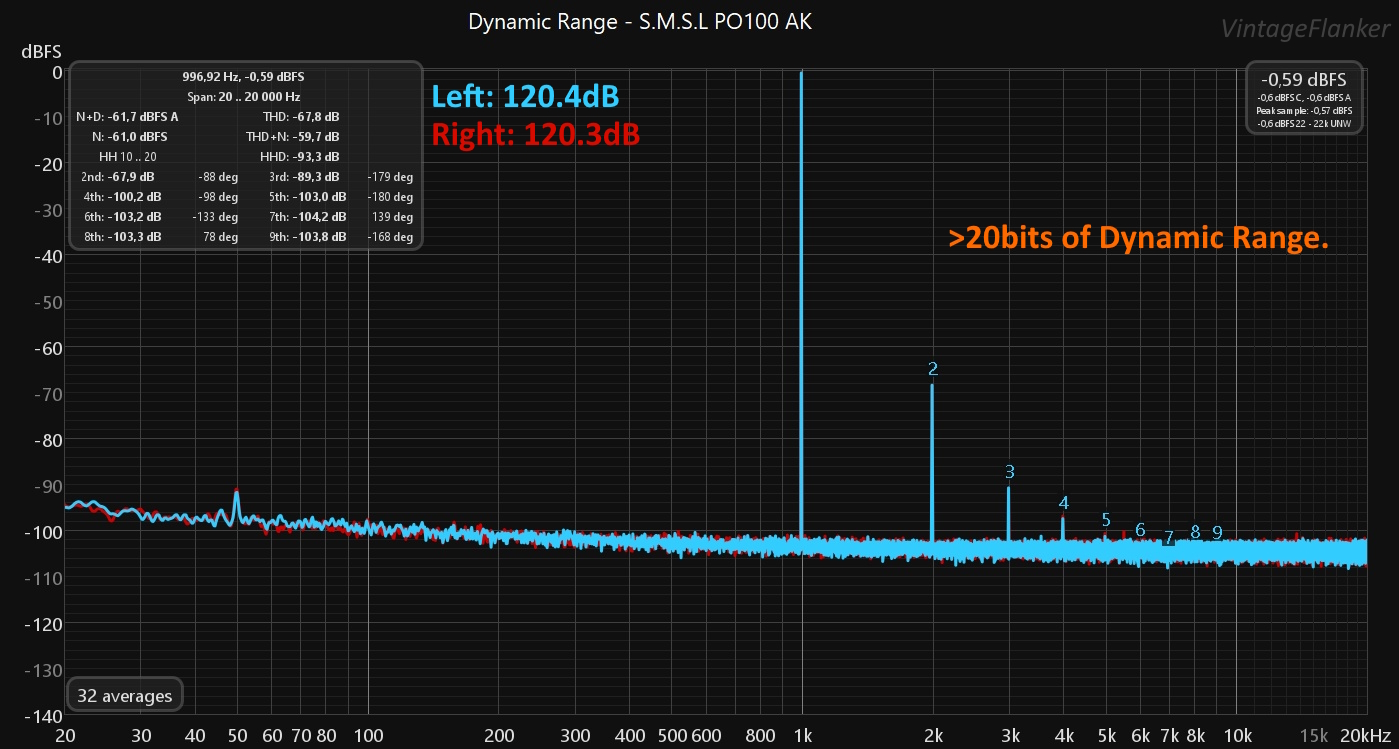Click the "-179 deg" phase of 3rd harmonic
Screen dimensions: 1399x749
pos(390,177)
